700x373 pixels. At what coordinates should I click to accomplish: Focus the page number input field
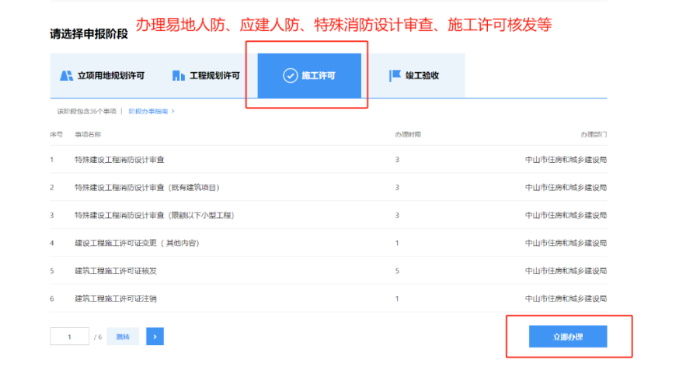click(x=70, y=336)
